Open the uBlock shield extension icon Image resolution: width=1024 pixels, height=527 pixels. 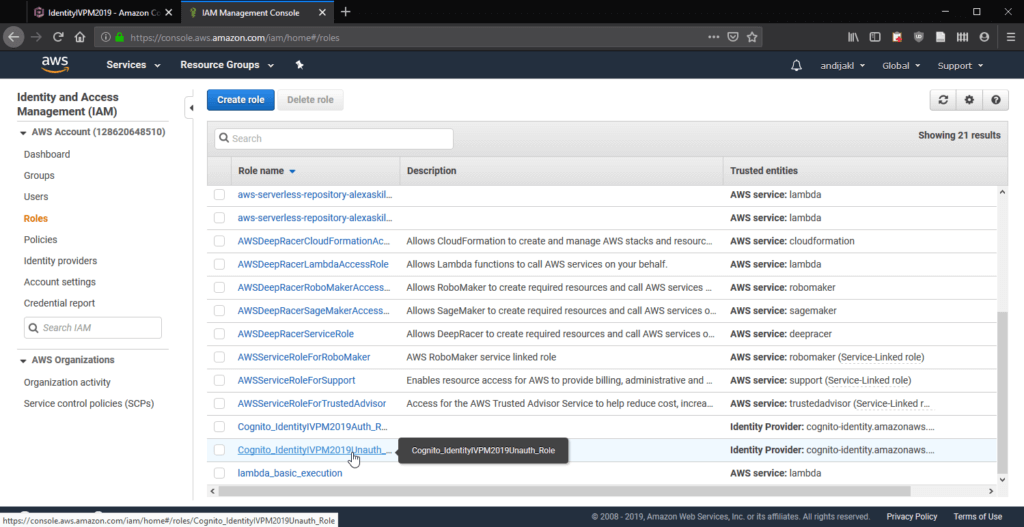(918, 37)
